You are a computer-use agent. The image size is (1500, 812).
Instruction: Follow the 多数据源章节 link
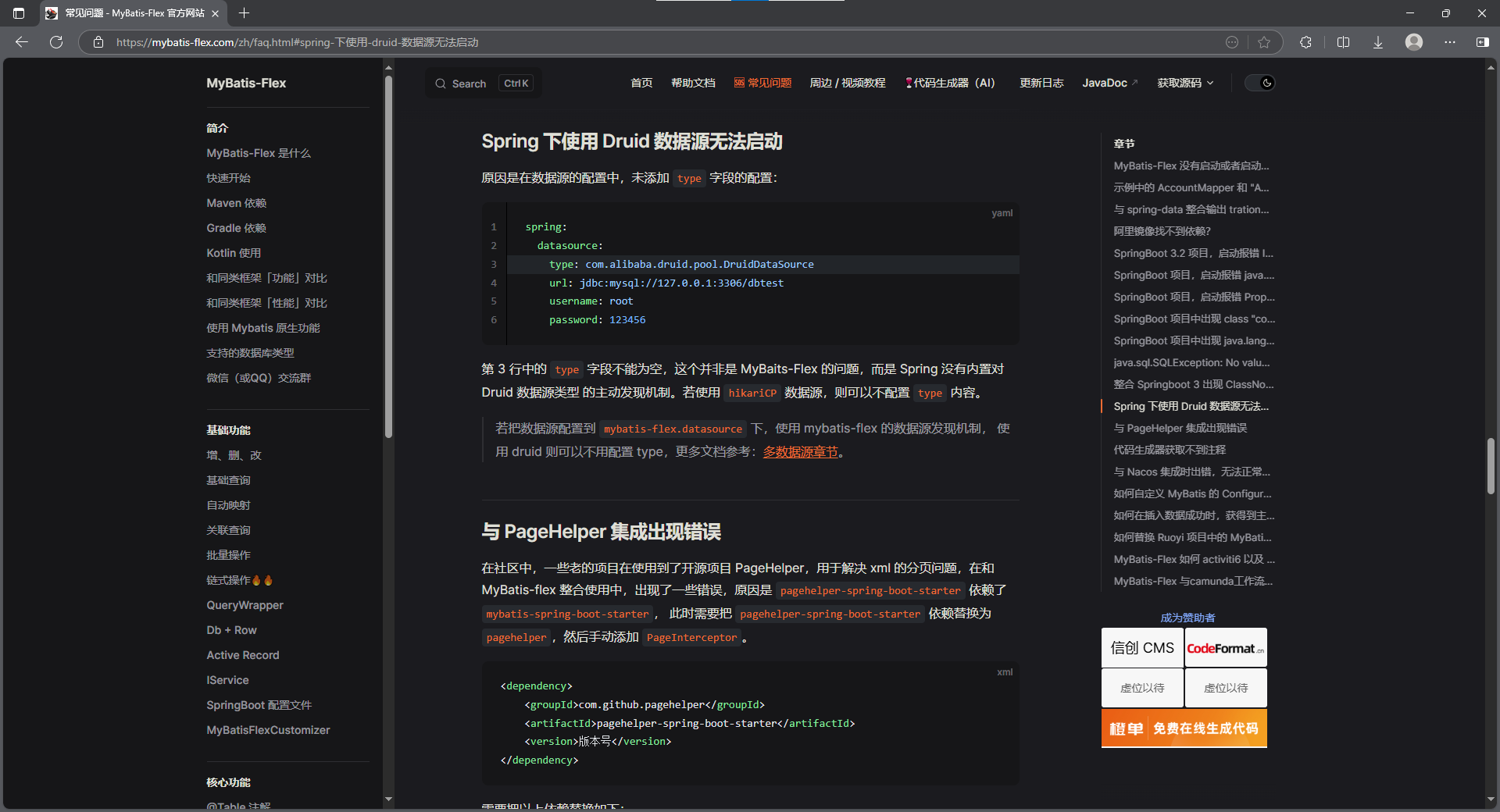pos(800,452)
